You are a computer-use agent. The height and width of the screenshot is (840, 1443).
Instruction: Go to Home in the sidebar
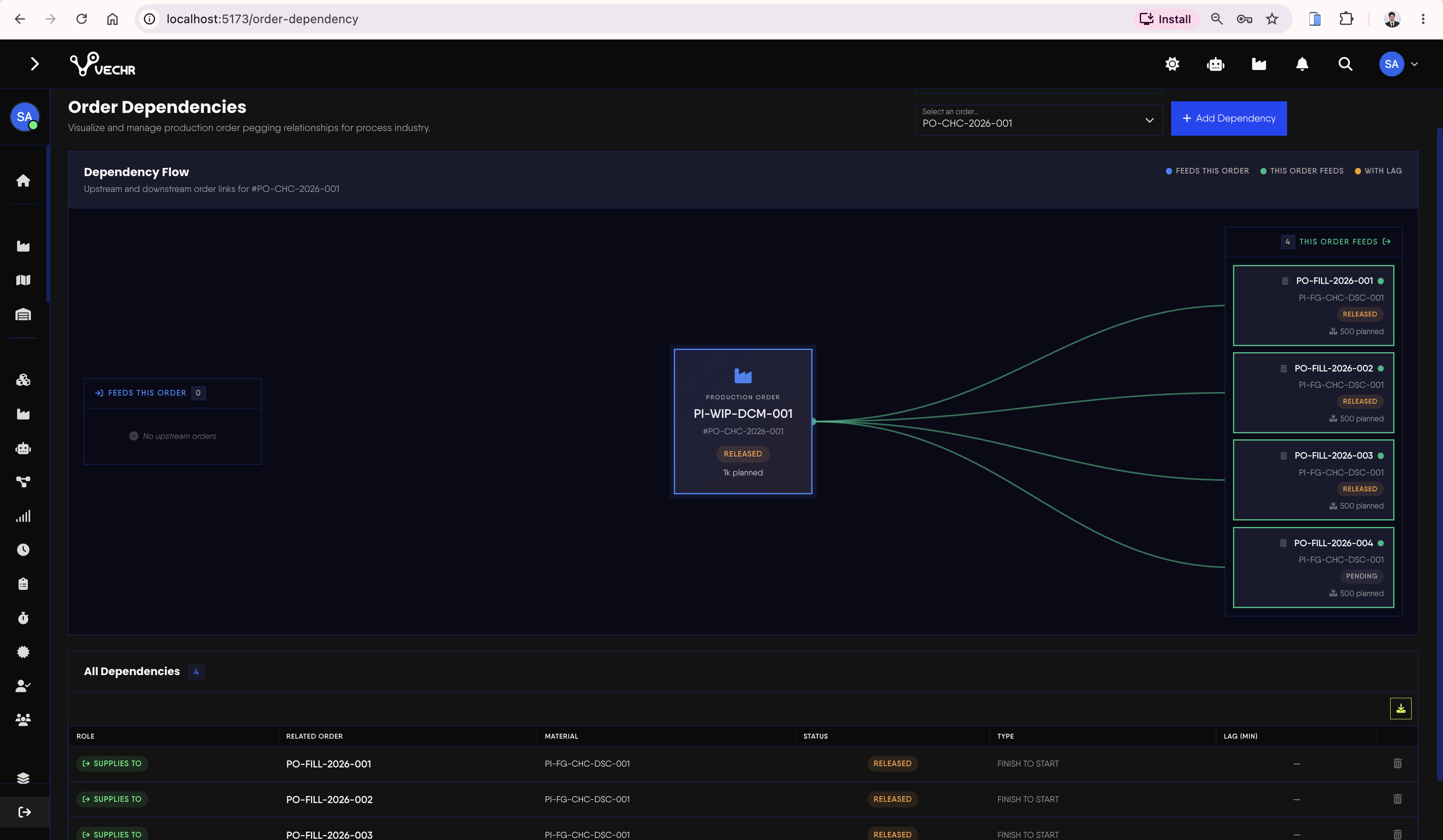pos(23,180)
